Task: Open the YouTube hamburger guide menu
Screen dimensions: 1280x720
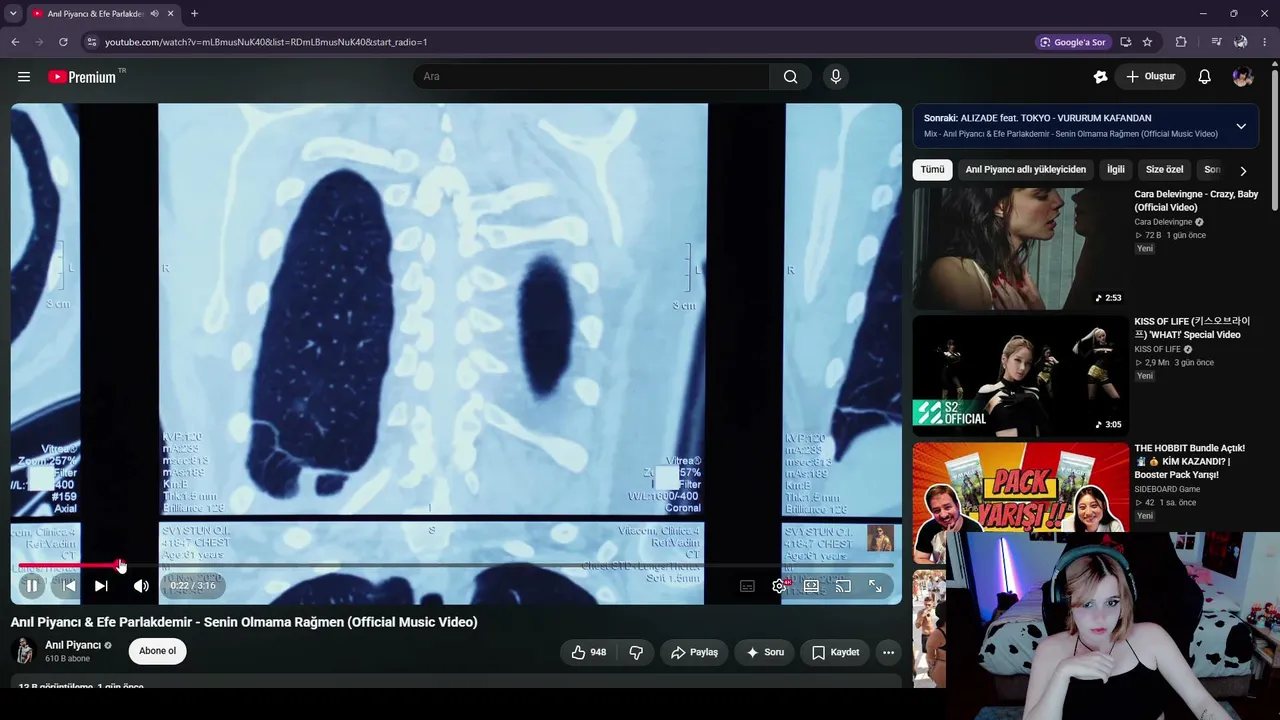Action: [x=24, y=77]
